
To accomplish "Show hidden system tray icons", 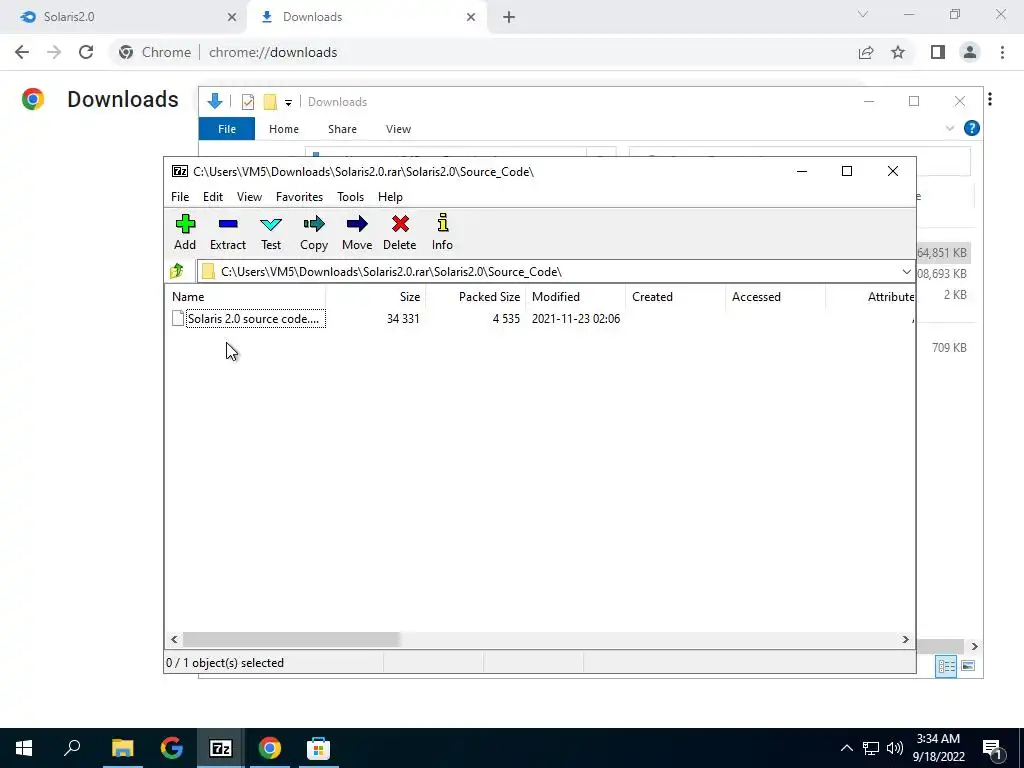I will [846, 748].
